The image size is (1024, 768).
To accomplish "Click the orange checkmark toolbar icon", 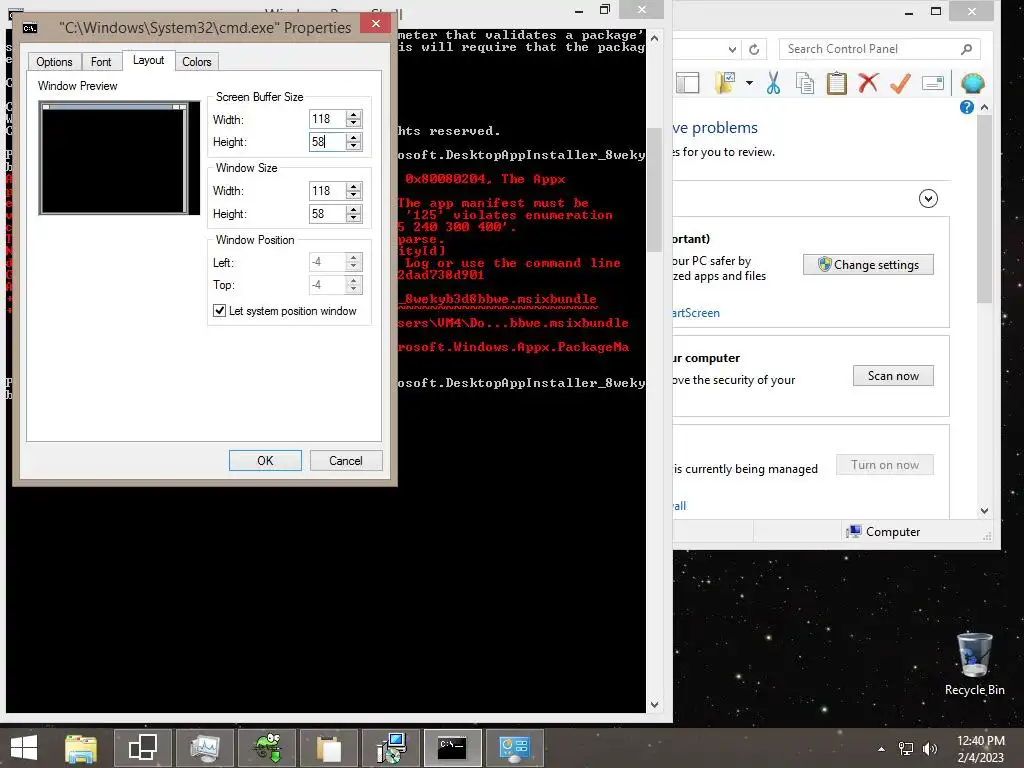I will point(900,83).
